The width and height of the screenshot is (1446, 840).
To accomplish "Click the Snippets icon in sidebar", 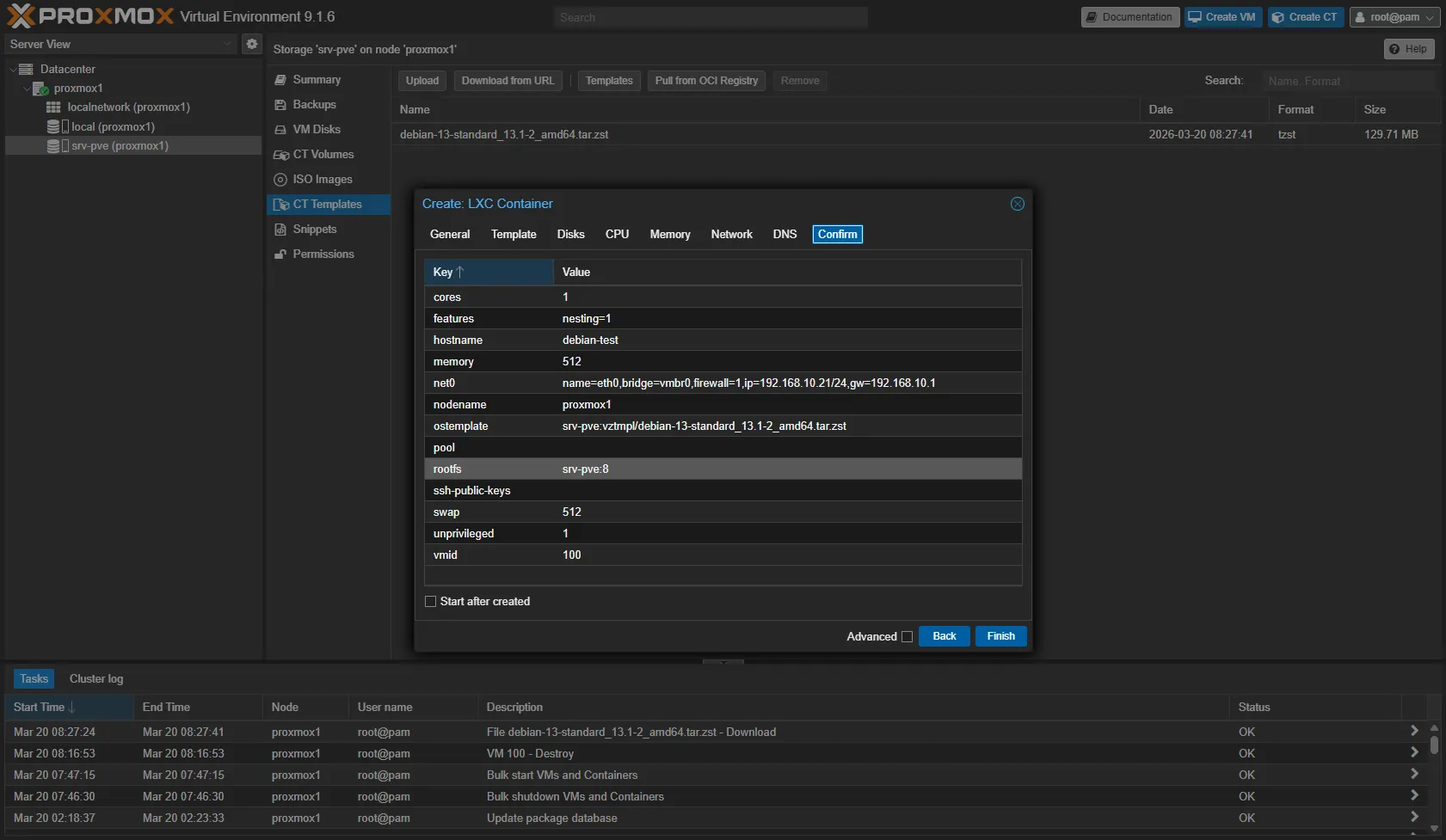I will pyautogui.click(x=280, y=230).
